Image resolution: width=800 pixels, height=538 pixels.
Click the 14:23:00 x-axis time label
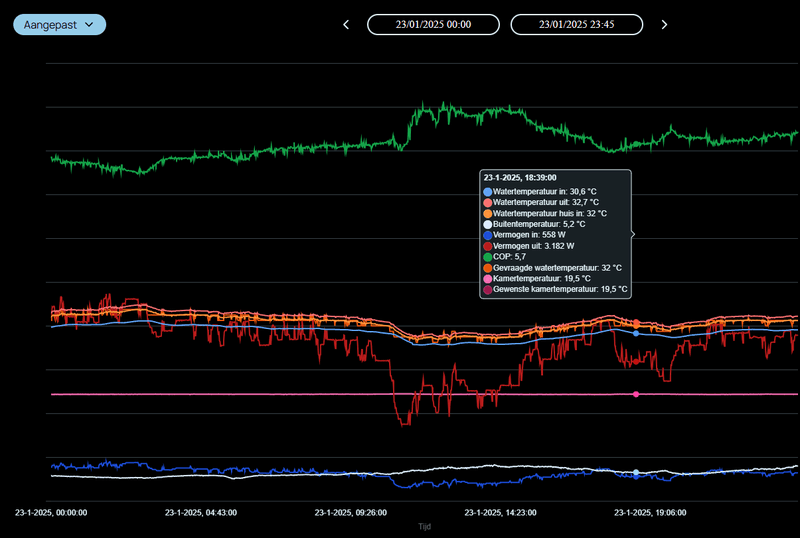[x=501, y=512]
